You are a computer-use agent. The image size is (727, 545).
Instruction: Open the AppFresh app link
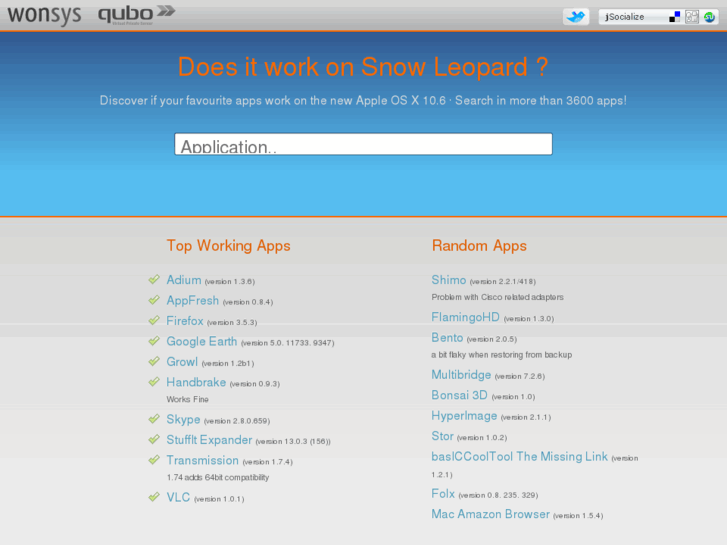coord(192,300)
